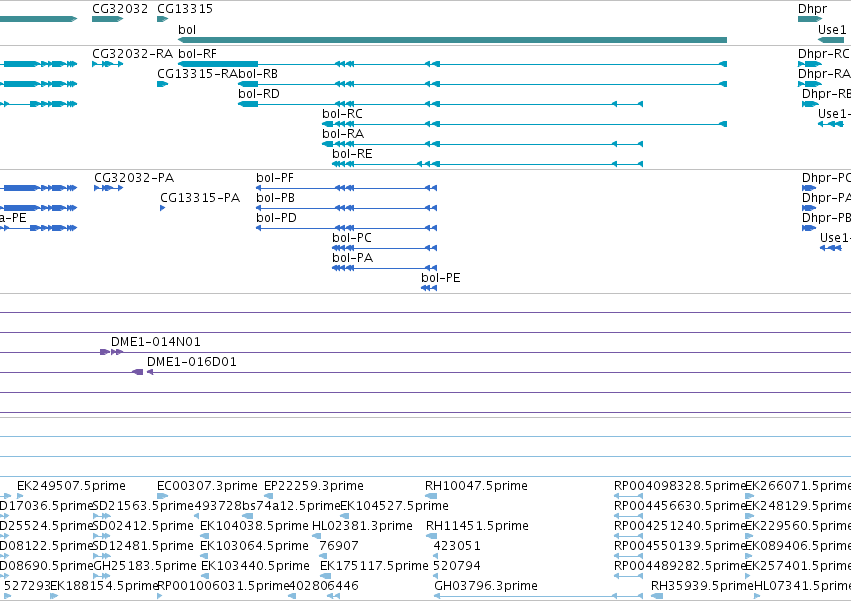Select transcript bol-RC
Viewport: 851px width, 601px height.
pyautogui.click(x=524, y=124)
